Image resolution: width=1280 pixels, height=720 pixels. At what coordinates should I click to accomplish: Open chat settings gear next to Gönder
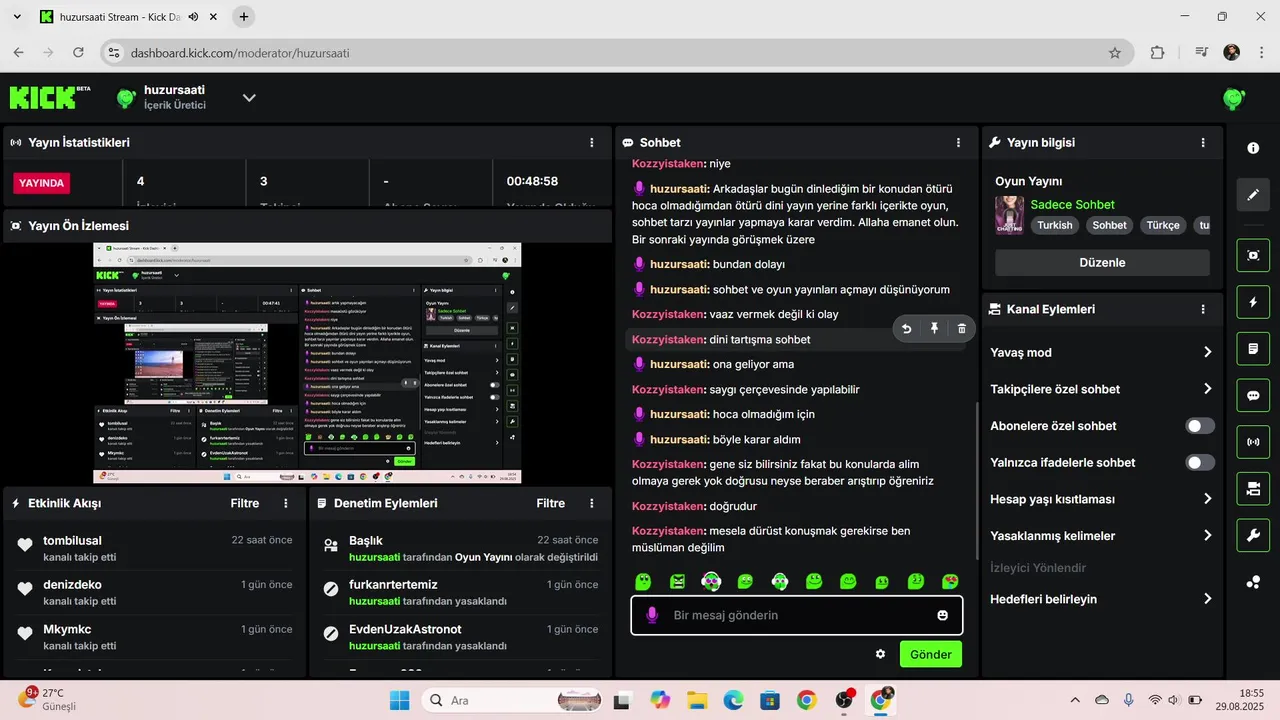(x=880, y=654)
